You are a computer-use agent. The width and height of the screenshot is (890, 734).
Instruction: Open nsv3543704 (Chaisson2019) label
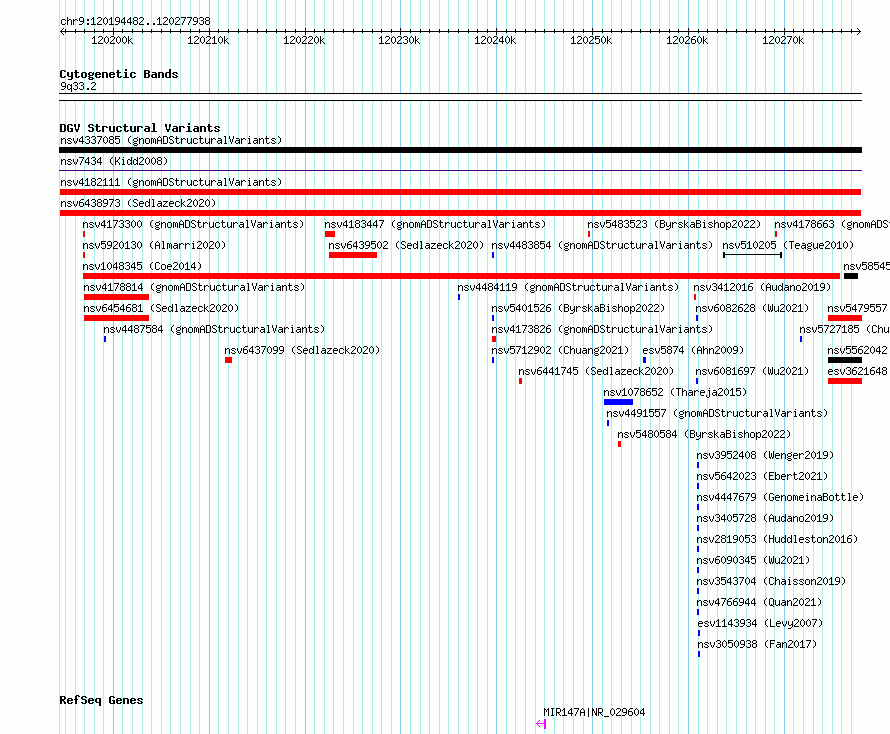(771, 581)
